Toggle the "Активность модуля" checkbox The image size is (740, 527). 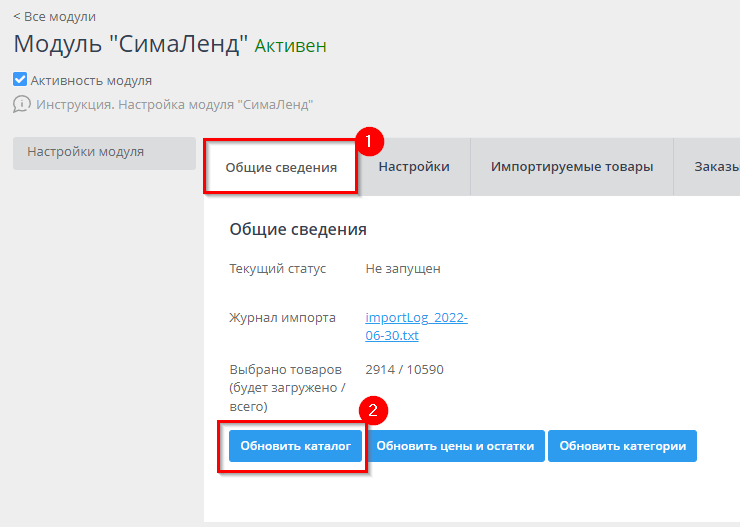click(20, 80)
